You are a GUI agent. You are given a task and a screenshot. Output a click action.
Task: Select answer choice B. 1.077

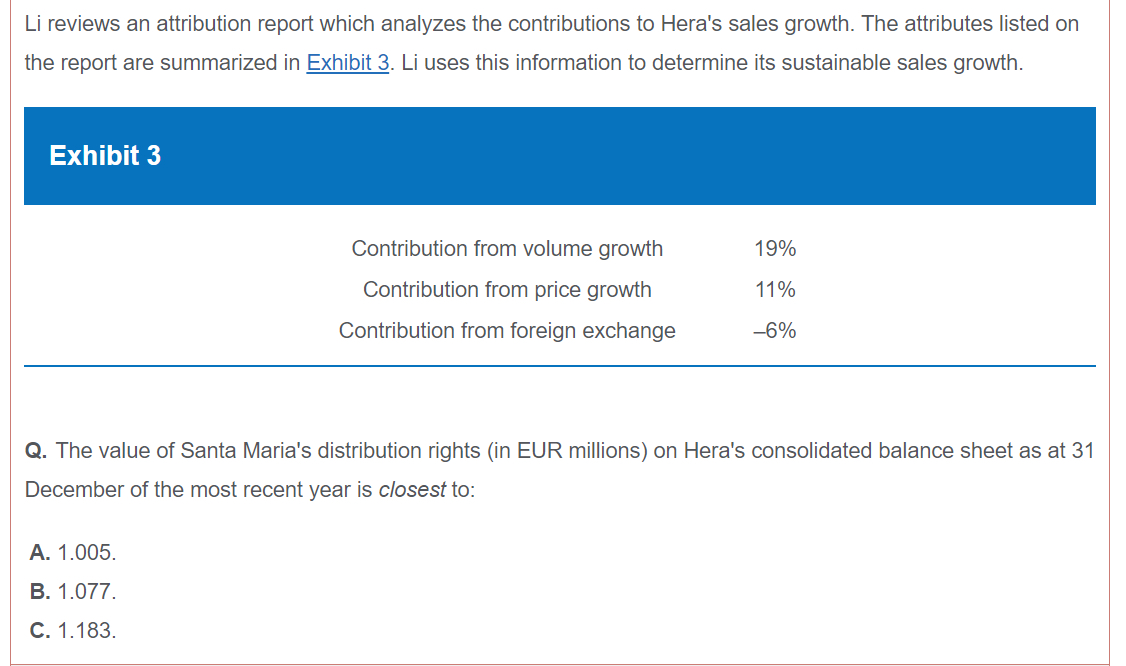(x=73, y=591)
